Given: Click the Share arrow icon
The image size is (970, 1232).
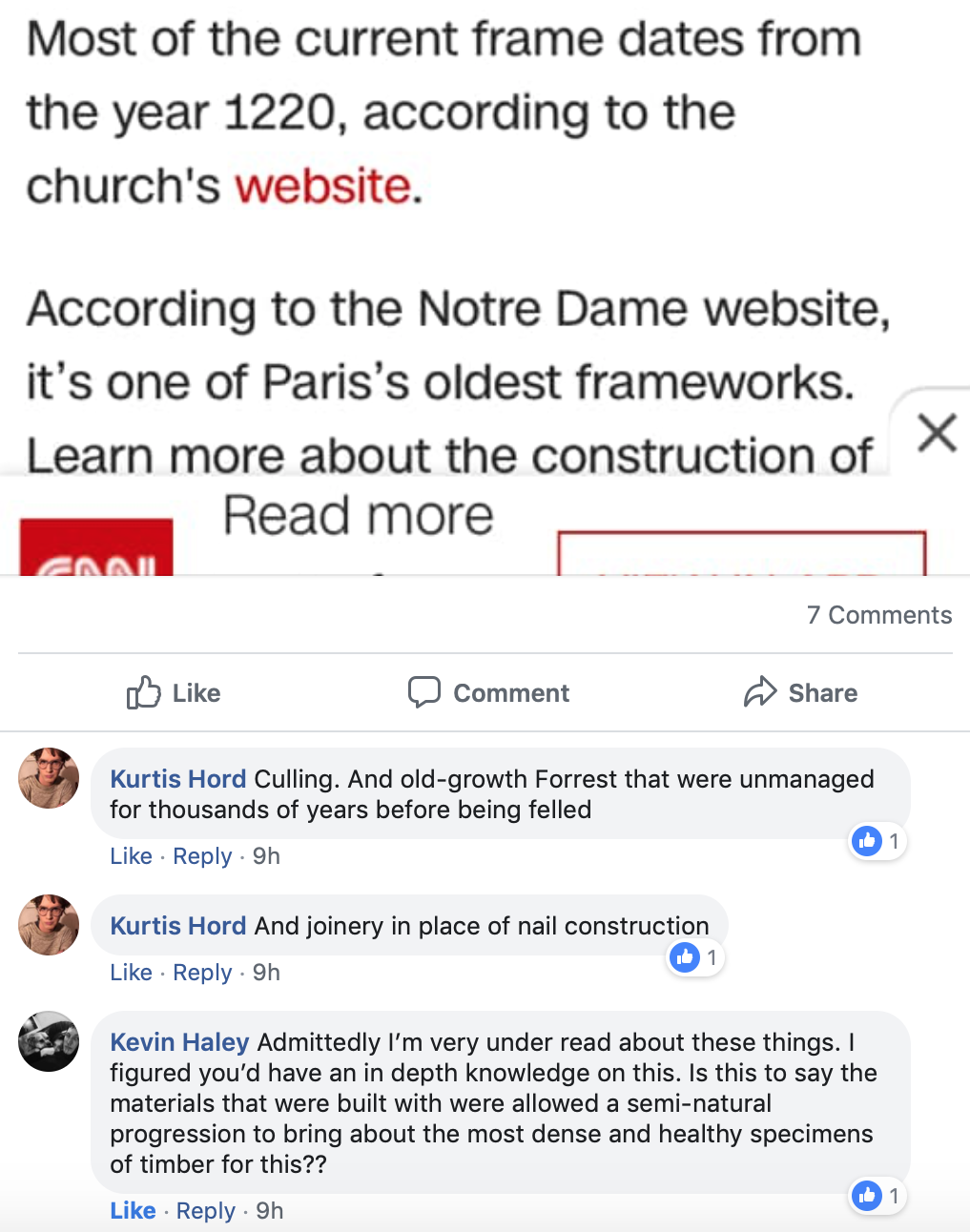Looking at the screenshot, I should click(x=760, y=692).
